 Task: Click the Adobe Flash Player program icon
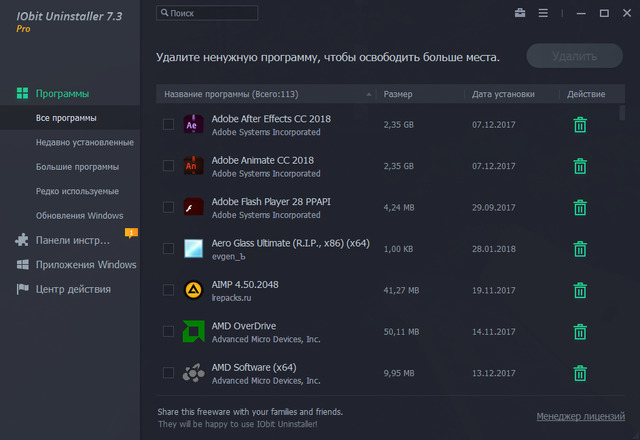tap(193, 208)
